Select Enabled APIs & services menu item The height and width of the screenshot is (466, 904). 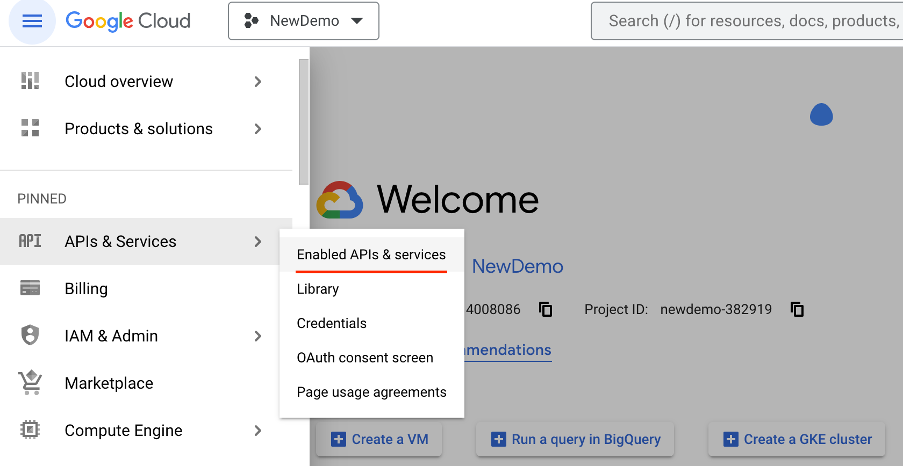pyautogui.click(x=371, y=255)
